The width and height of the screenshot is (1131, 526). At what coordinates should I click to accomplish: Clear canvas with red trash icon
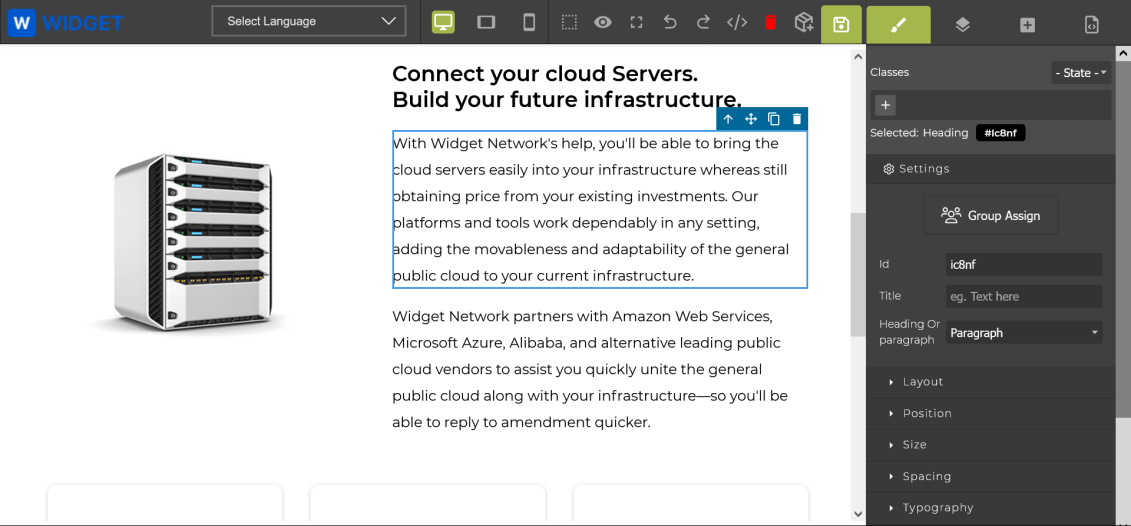point(770,22)
